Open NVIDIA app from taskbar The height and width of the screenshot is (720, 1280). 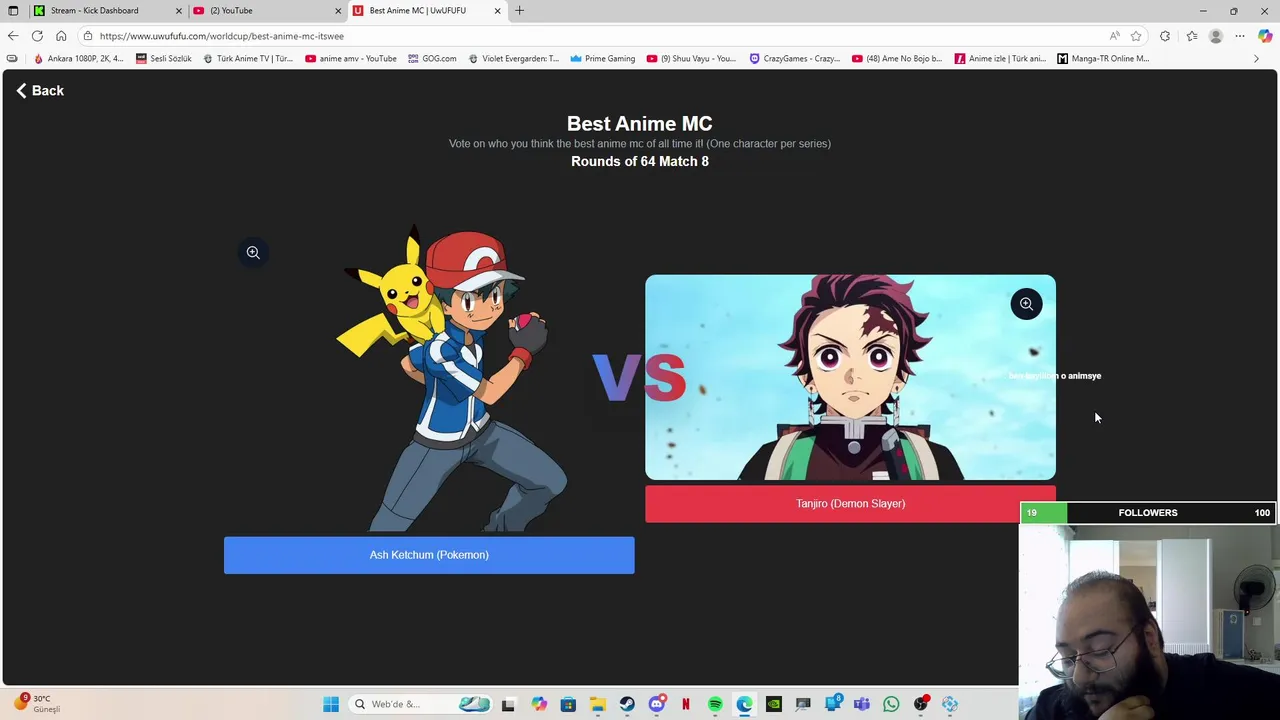[x=774, y=704]
